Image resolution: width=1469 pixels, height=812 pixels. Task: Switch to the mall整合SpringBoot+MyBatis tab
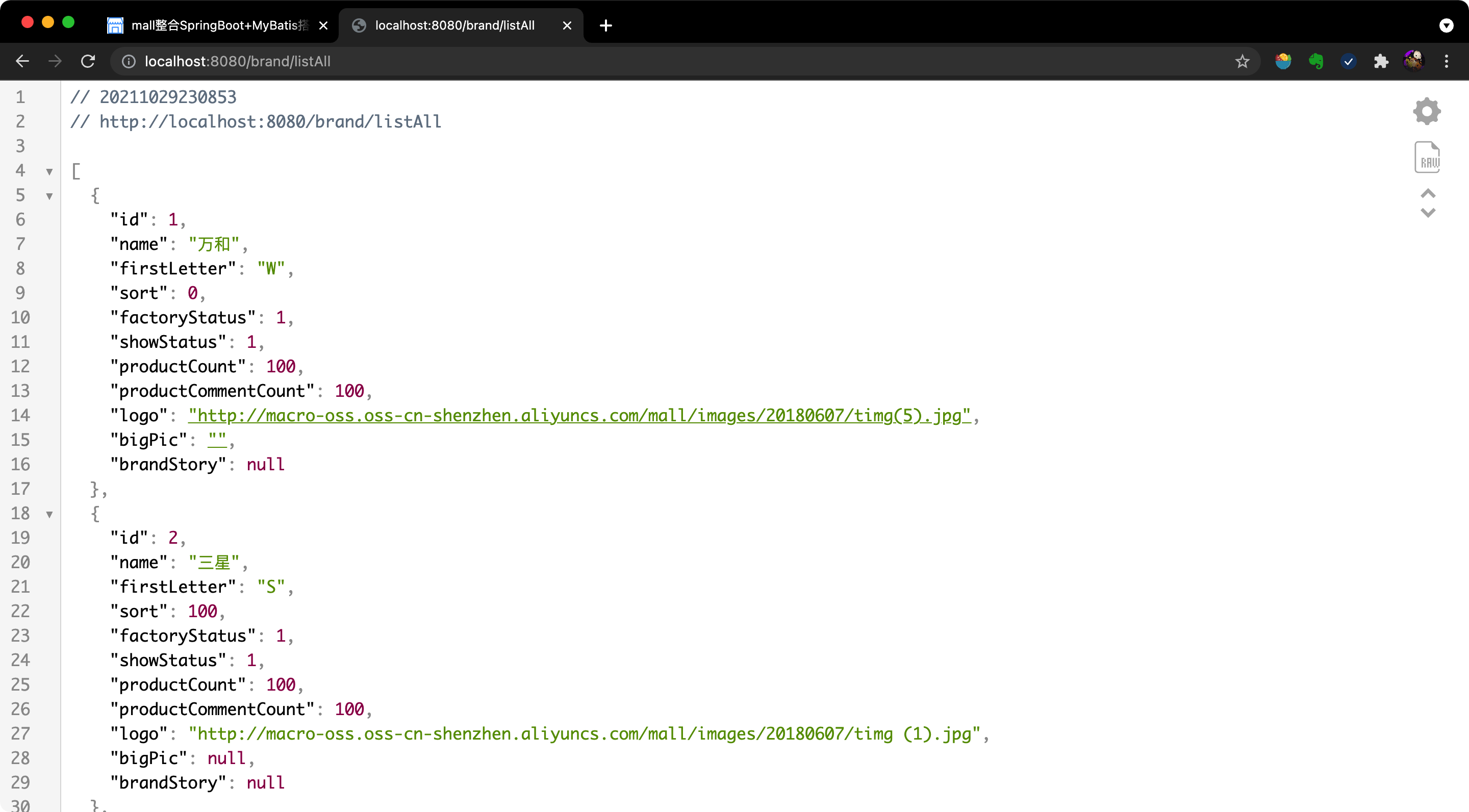217,25
